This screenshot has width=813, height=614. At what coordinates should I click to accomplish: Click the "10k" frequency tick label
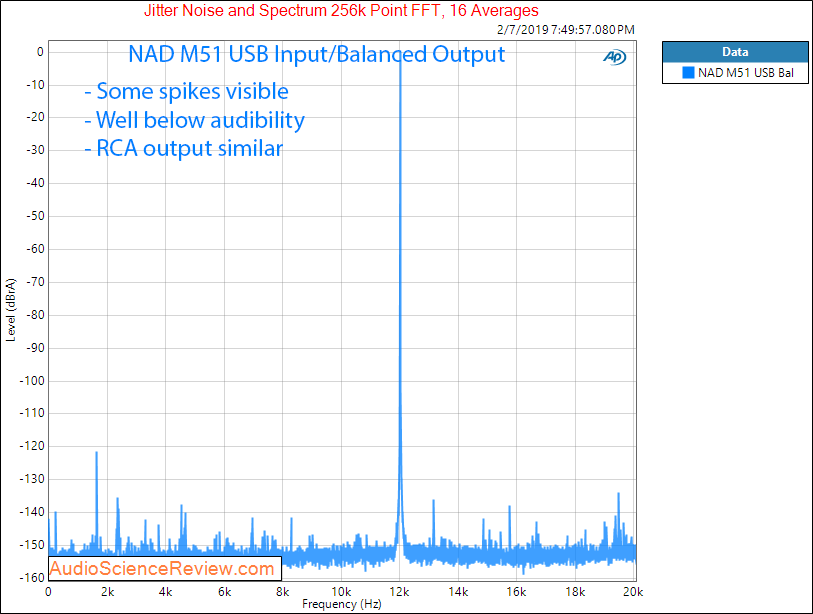point(341,592)
